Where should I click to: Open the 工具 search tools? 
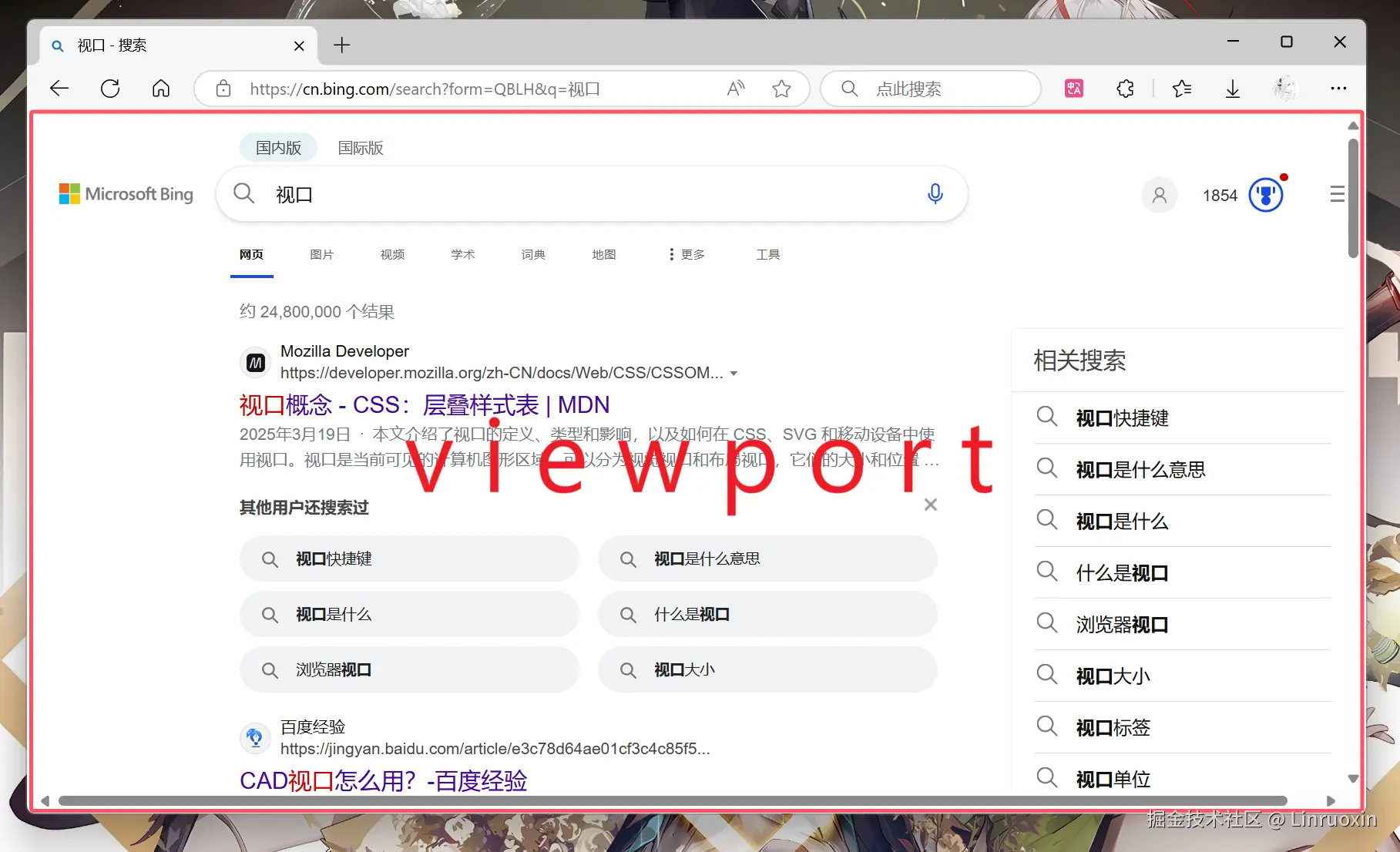(x=768, y=255)
